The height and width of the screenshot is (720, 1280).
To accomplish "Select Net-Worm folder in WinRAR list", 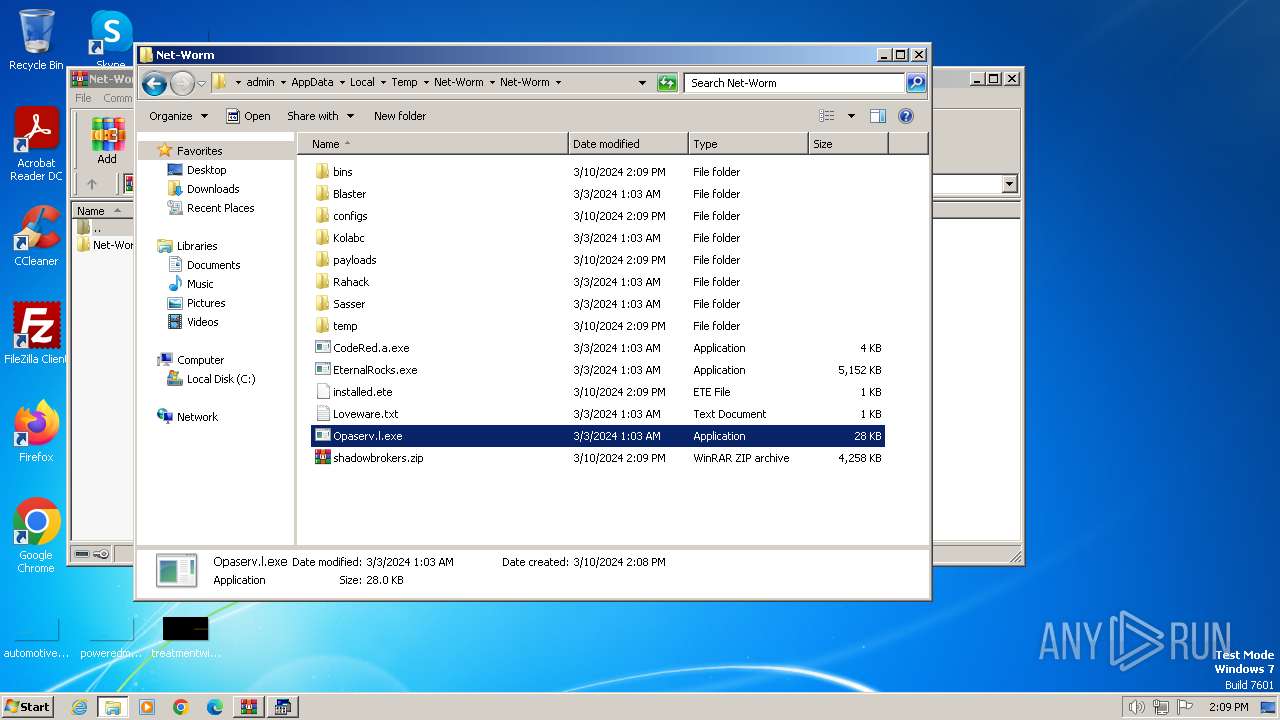I will (x=105, y=245).
